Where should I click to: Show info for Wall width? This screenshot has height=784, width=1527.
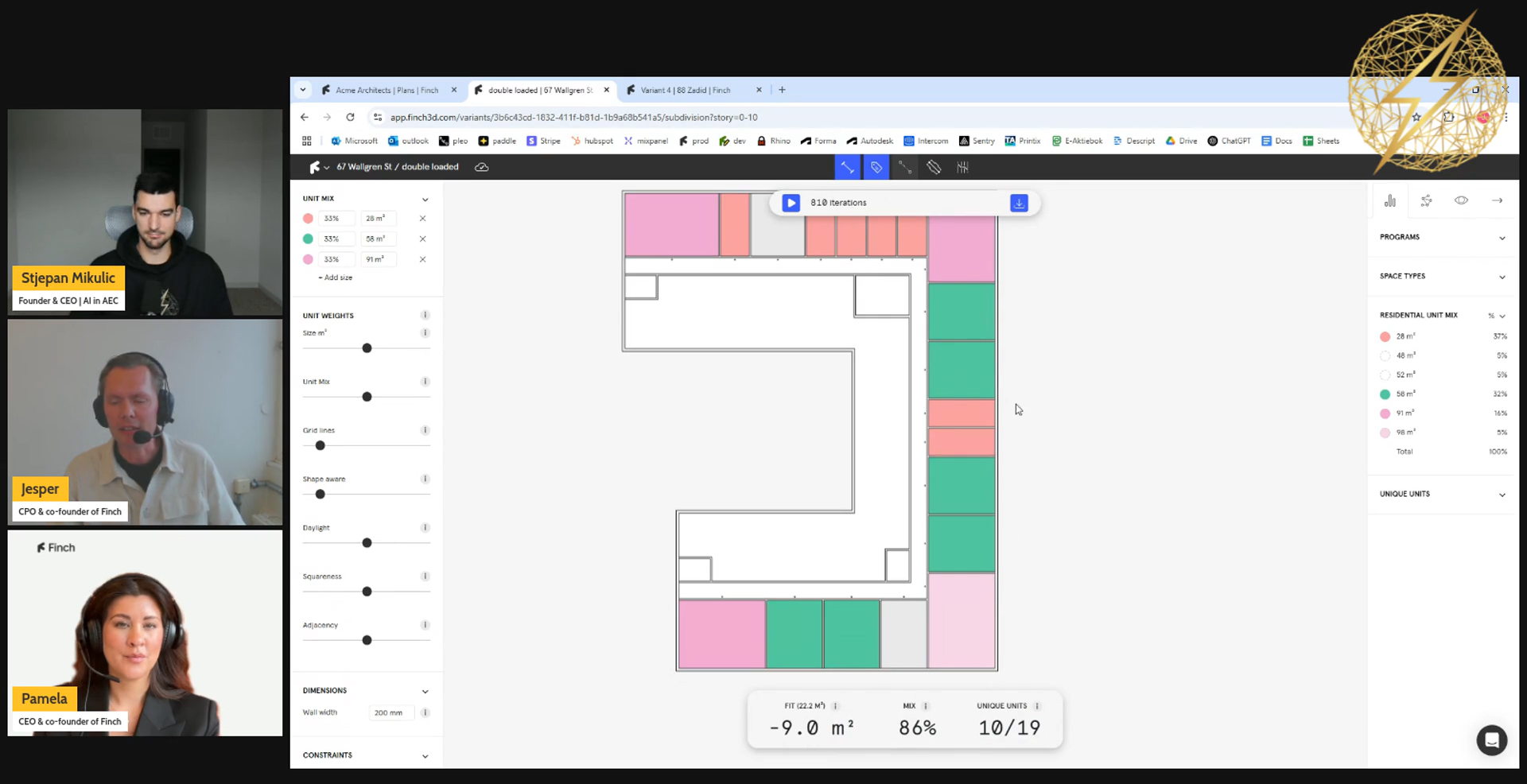pyautogui.click(x=425, y=713)
